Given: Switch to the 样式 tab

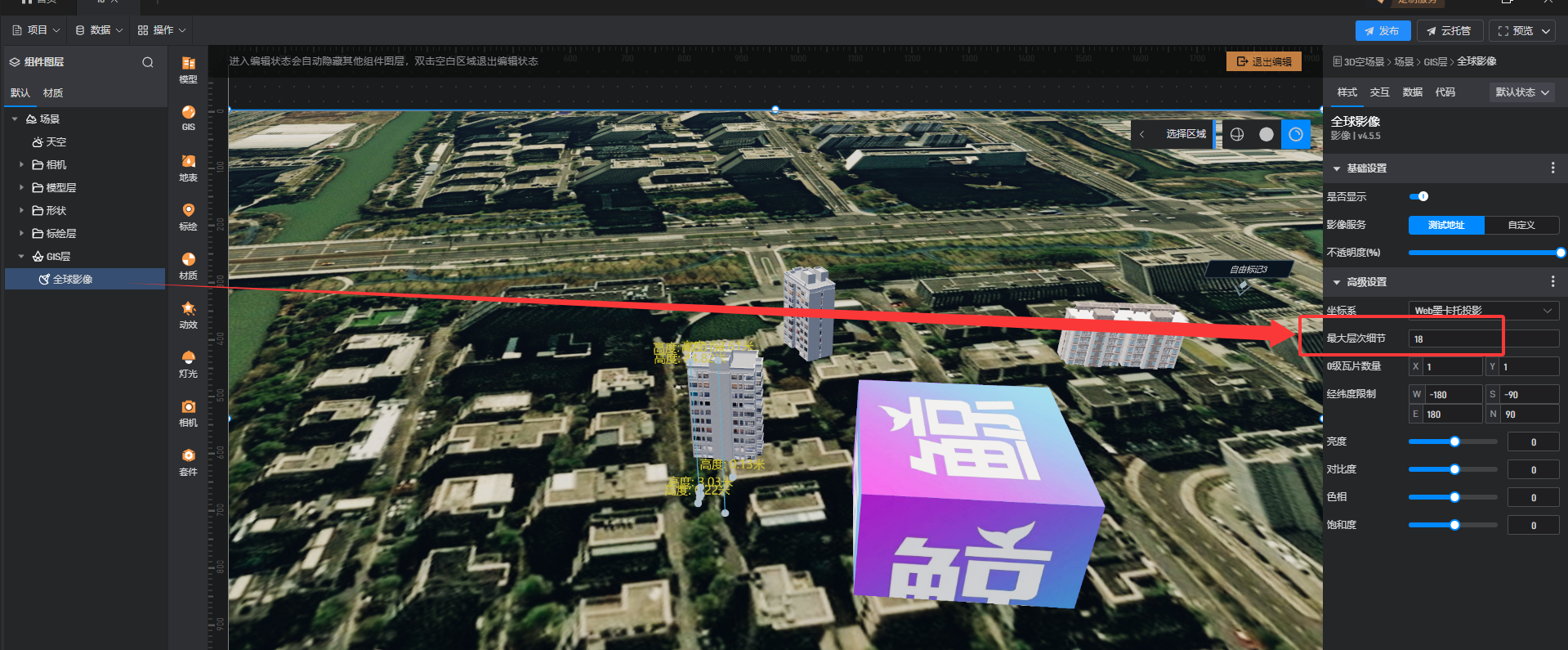Looking at the screenshot, I should click(x=1347, y=92).
